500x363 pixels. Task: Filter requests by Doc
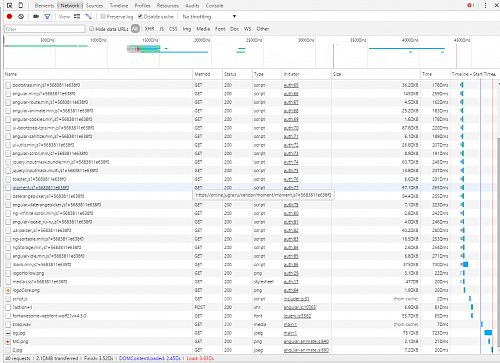[x=234, y=29]
